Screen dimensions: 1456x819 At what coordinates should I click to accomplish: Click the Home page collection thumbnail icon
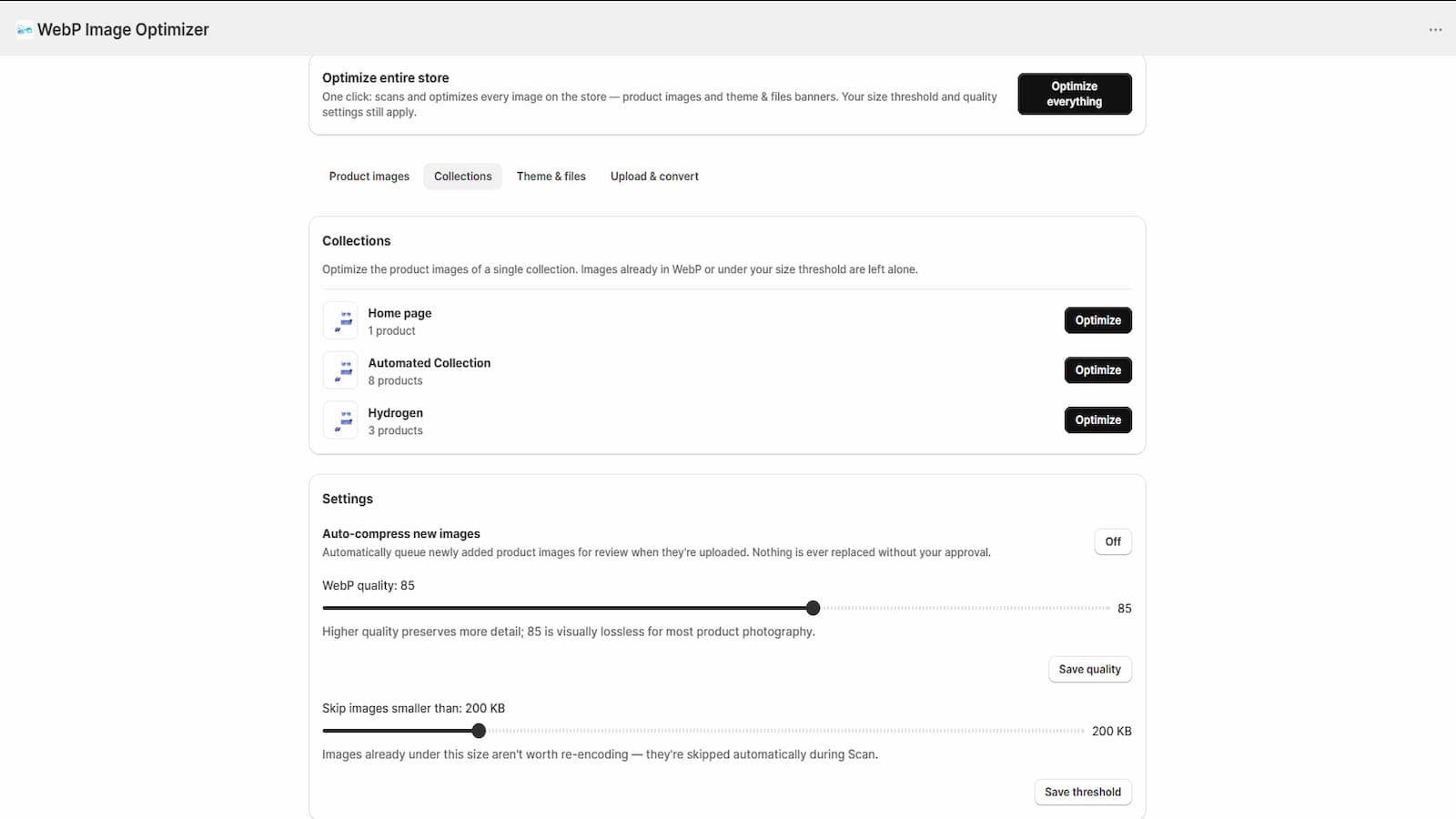click(340, 320)
